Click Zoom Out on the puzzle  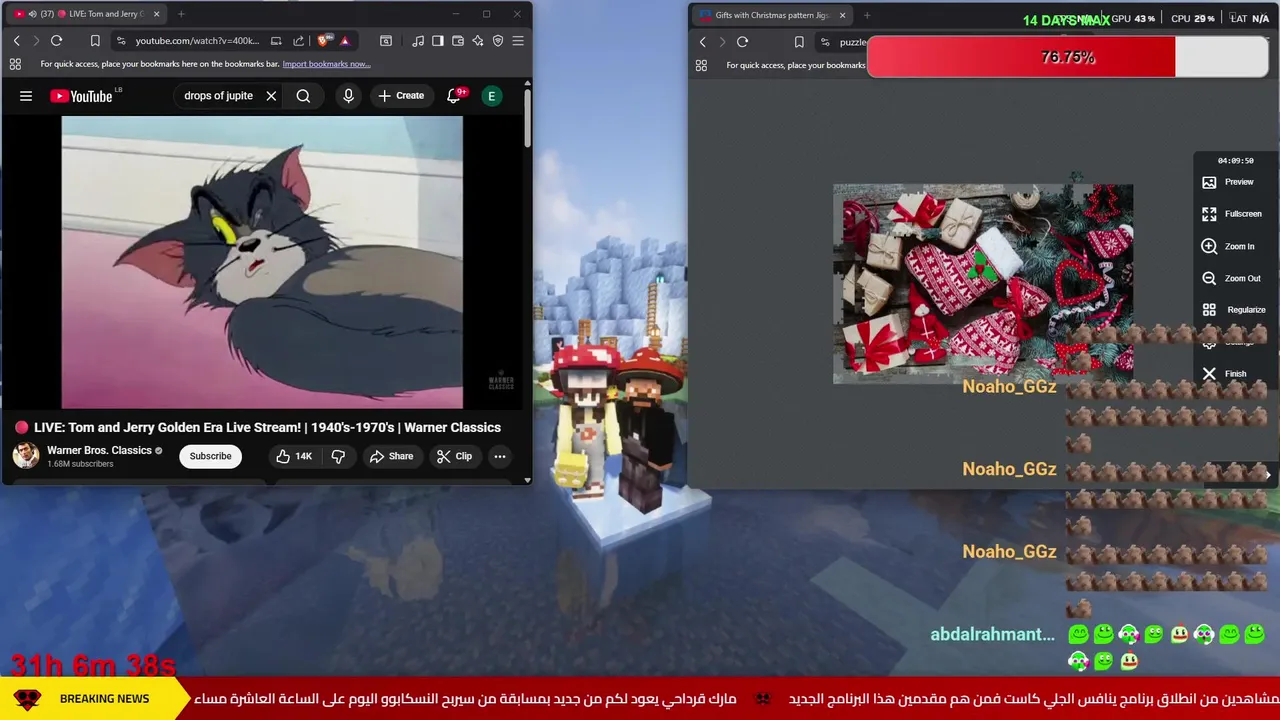point(1232,278)
